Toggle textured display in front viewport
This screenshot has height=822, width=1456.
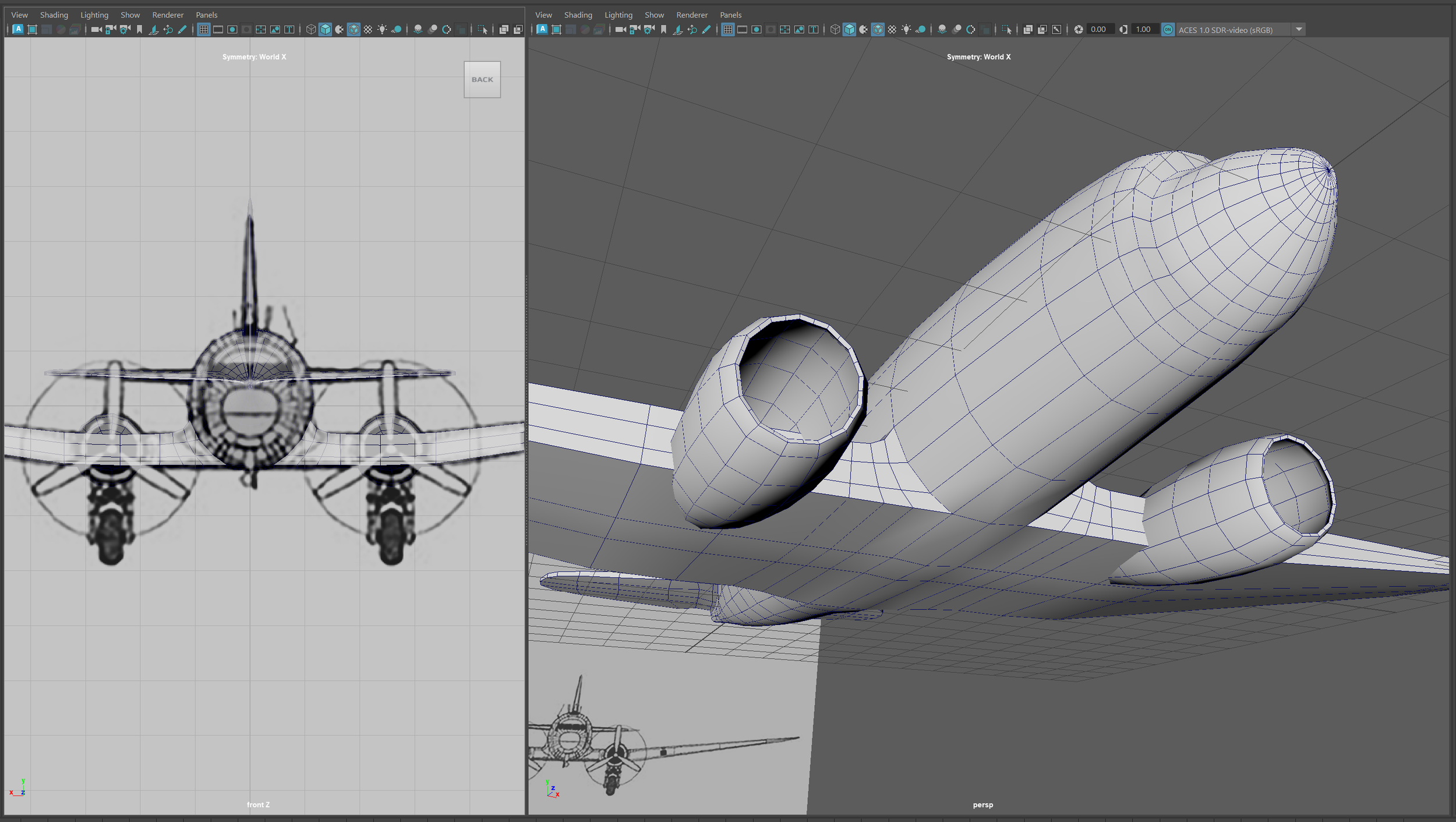coord(368,30)
